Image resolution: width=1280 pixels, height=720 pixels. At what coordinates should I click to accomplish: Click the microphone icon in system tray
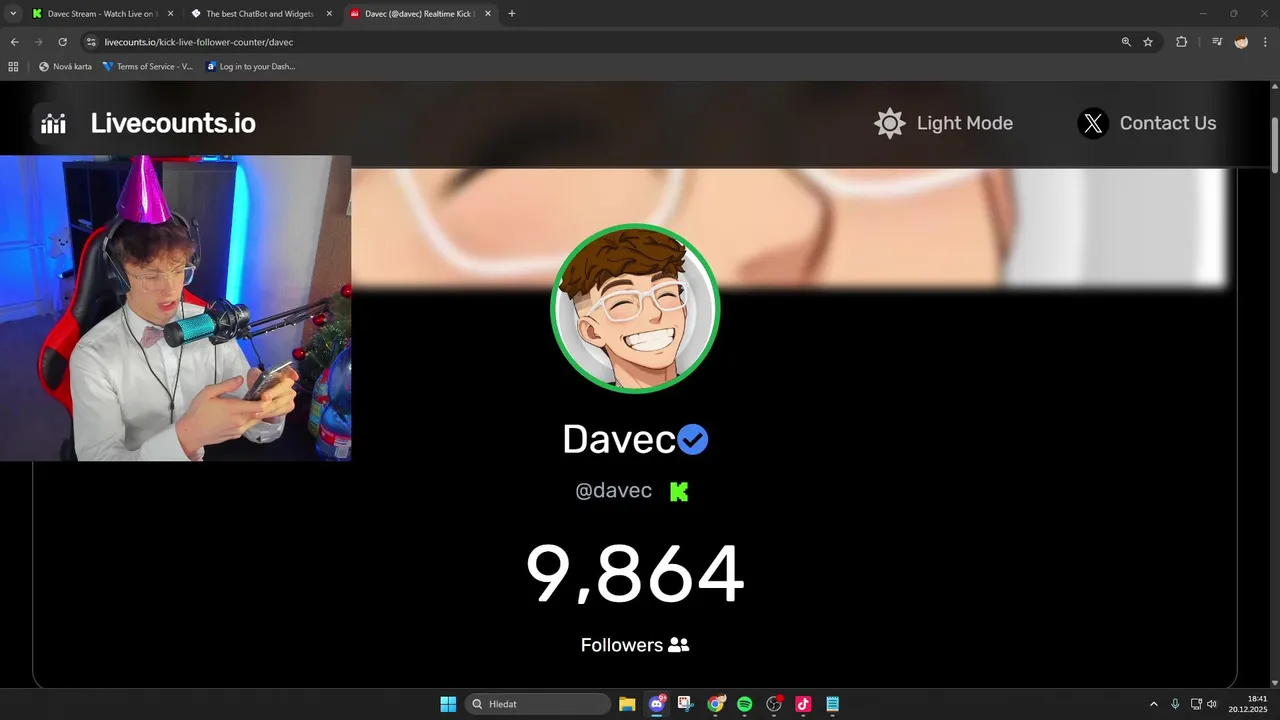click(x=1175, y=704)
